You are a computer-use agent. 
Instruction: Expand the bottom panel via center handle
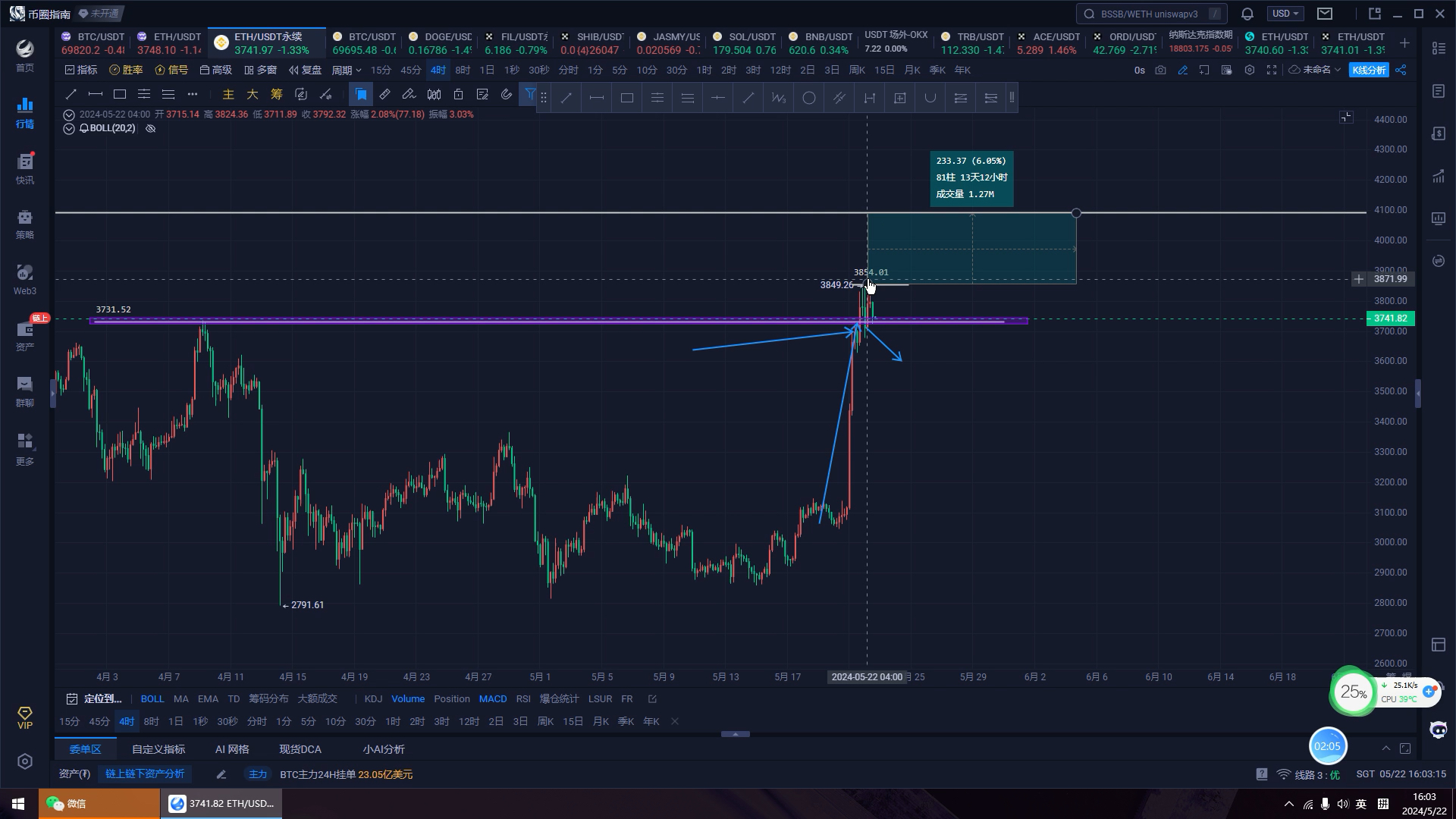coord(735,734)
